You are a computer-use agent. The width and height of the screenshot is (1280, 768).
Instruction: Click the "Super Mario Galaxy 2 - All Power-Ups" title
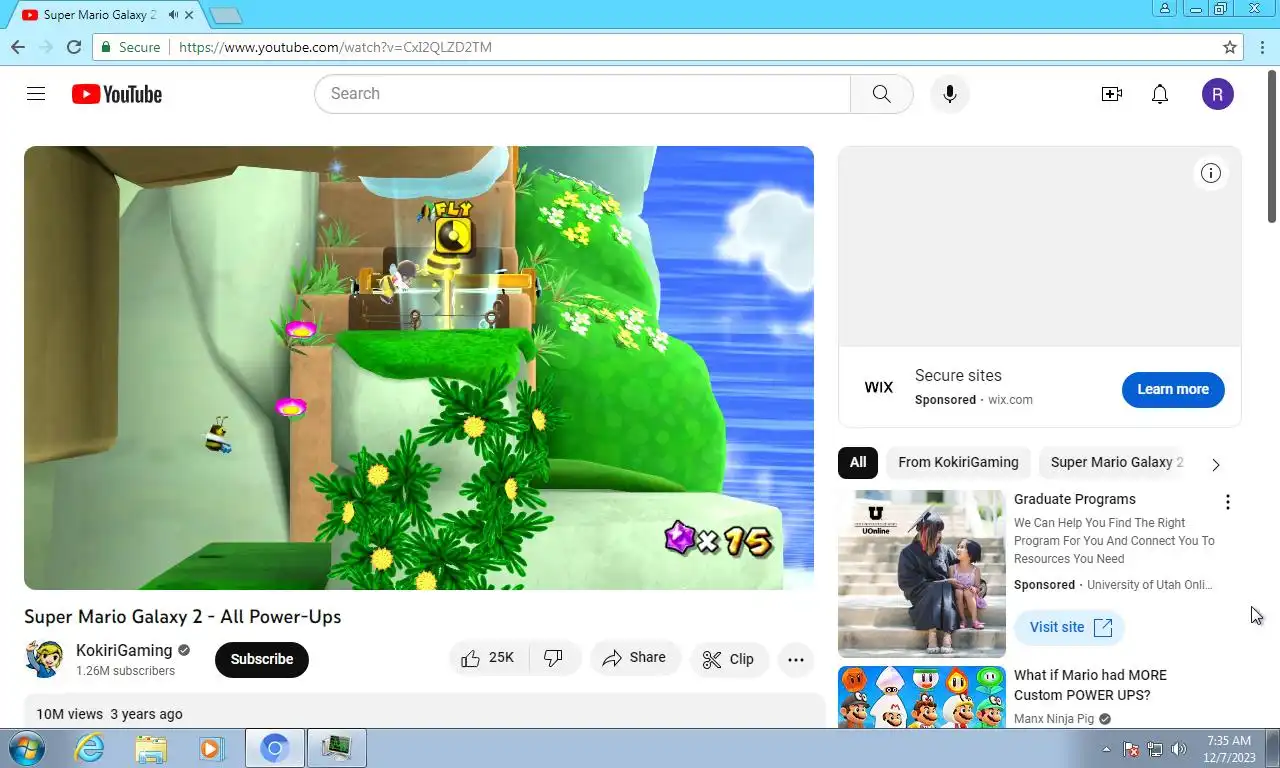click(x=183, y=616)
